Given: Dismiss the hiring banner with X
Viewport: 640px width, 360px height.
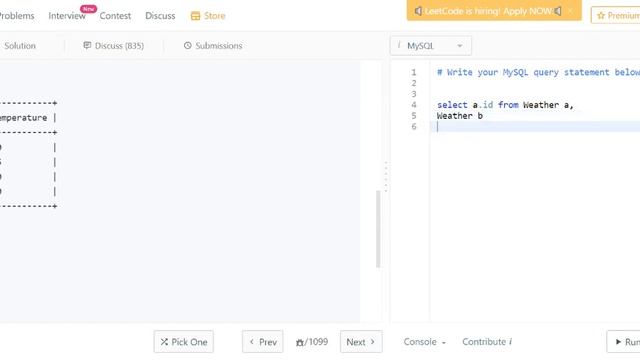Looking at the screenshot, I should [x=571, y=11].
